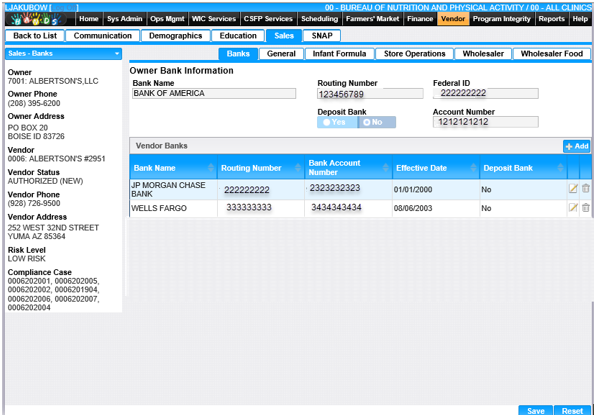Delete the JP Morgan Chase Bank row
595x415 pixels.
coord(586,189)
